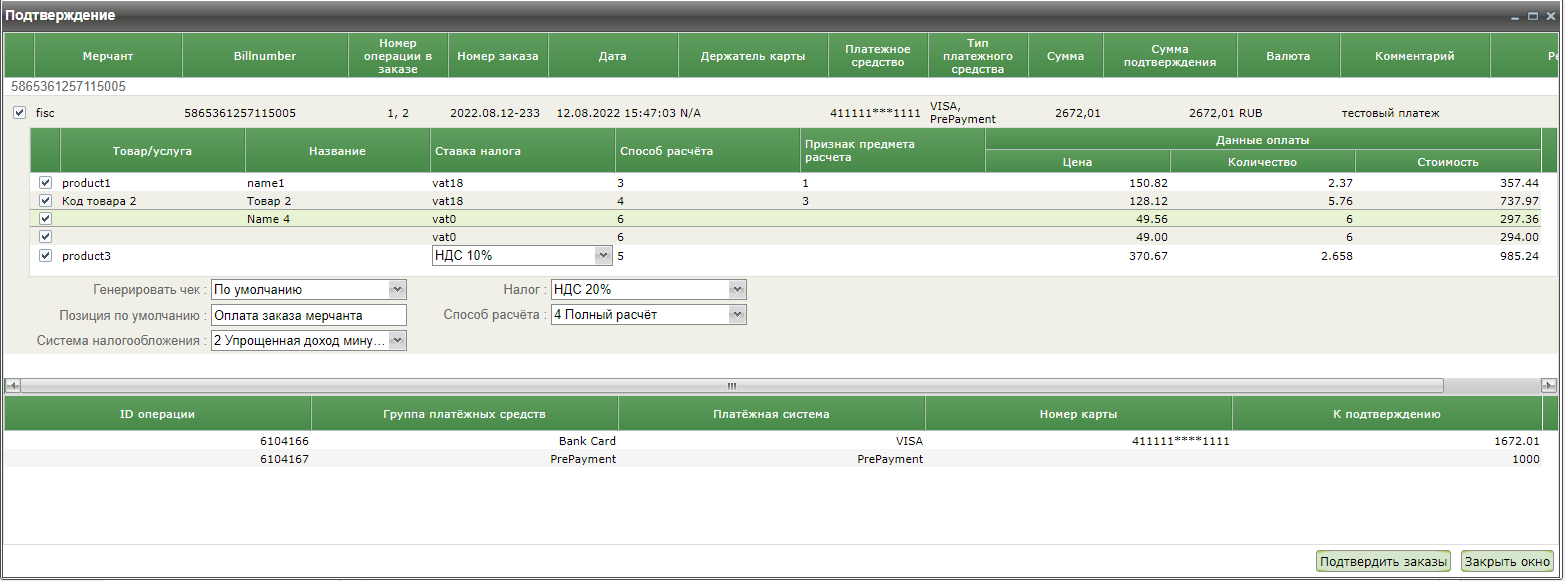Open Система налогообложения dropdown
The image size is (1565, 581).
[397, 341]
